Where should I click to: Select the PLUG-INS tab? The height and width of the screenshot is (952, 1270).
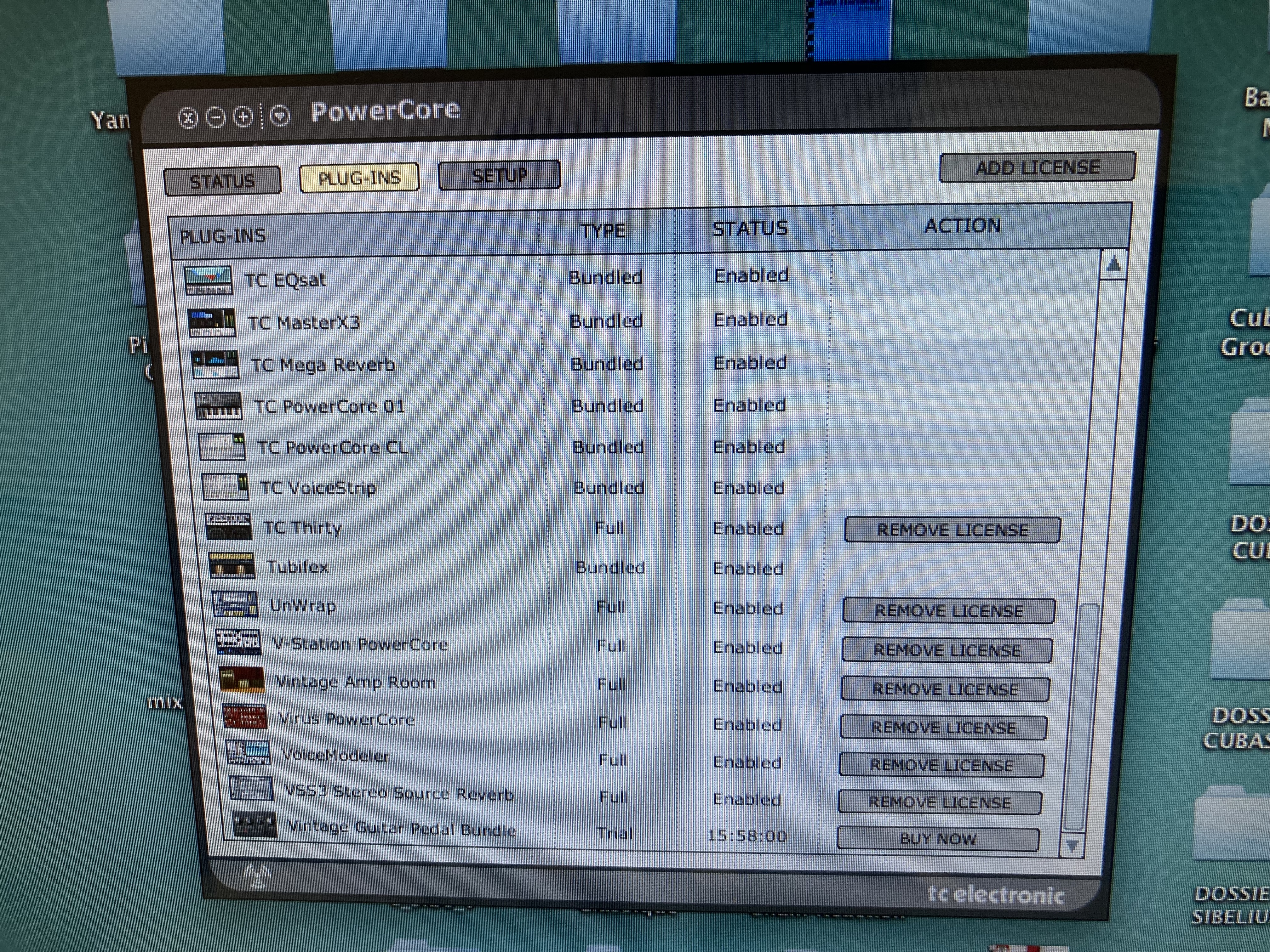[x=359, y=178]
